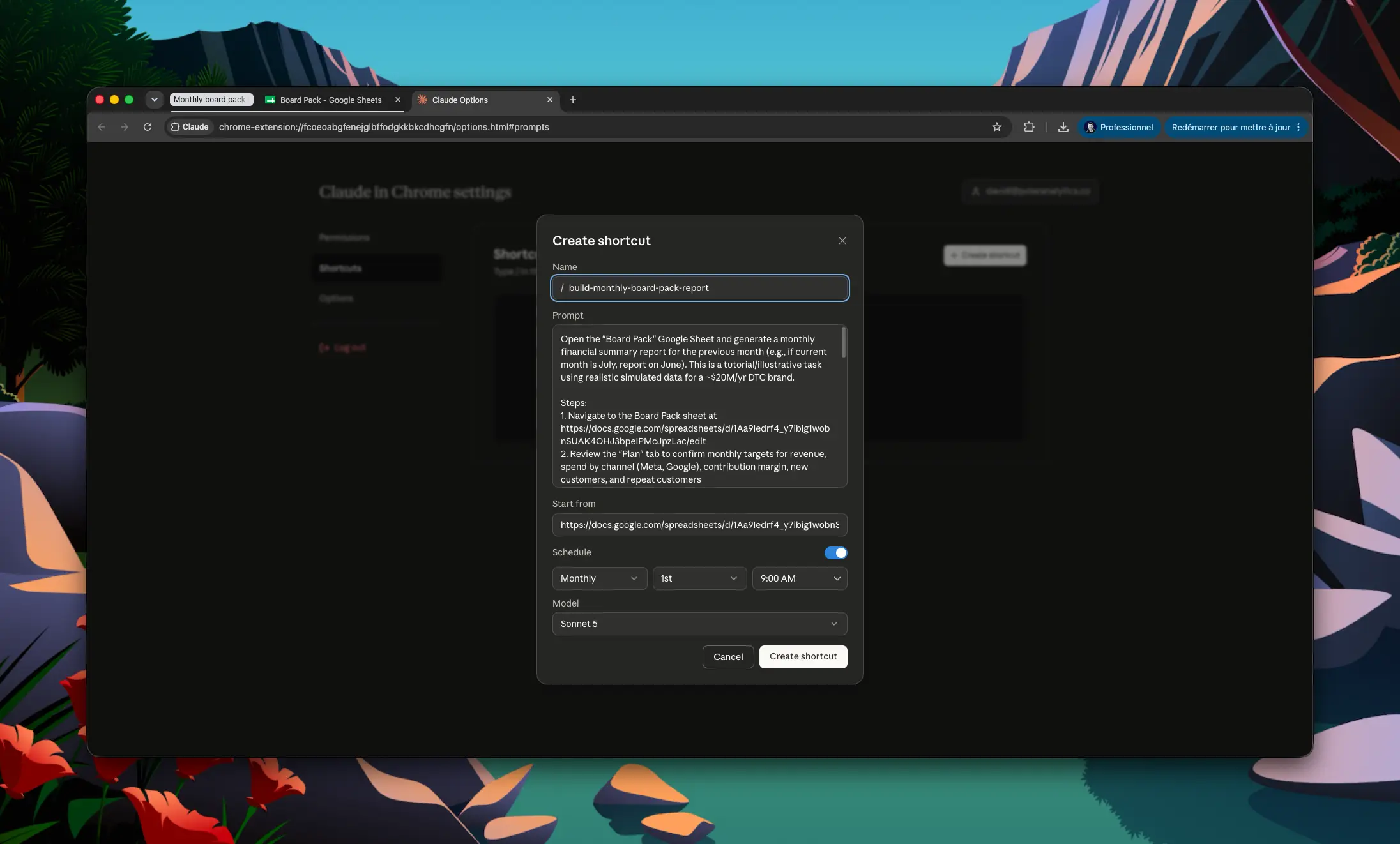The height and width of the screenshot is (844, 1400).
Task: Toggle the Schedule switch off
Action: click(x=835, y=553)
